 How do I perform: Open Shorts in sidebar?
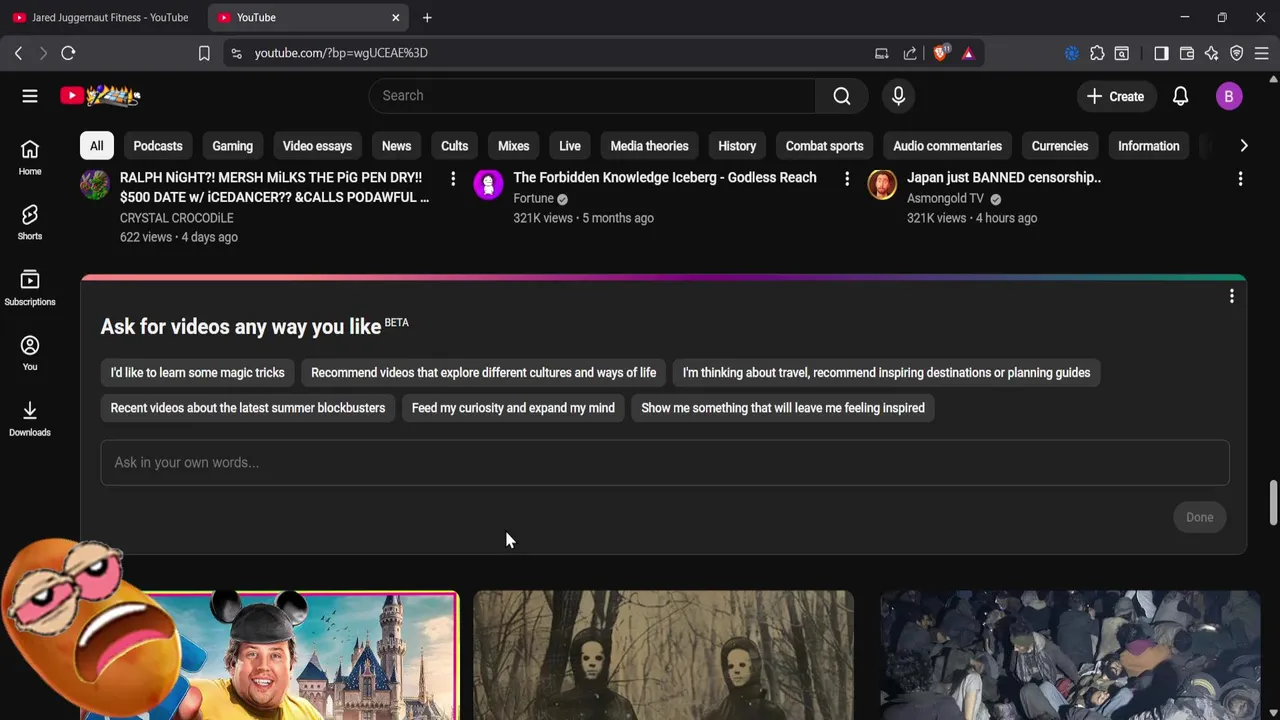tap(30, 222)
